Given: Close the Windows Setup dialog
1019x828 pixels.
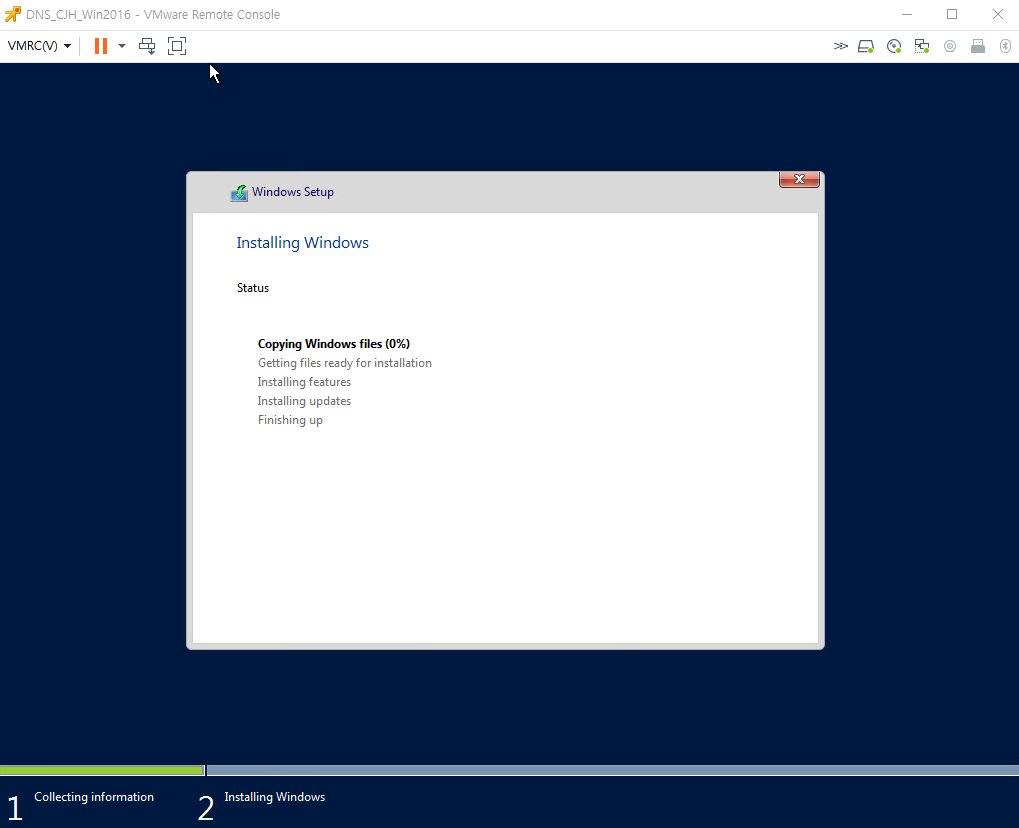Looking at the screenshot, I should tap(799, 179).
